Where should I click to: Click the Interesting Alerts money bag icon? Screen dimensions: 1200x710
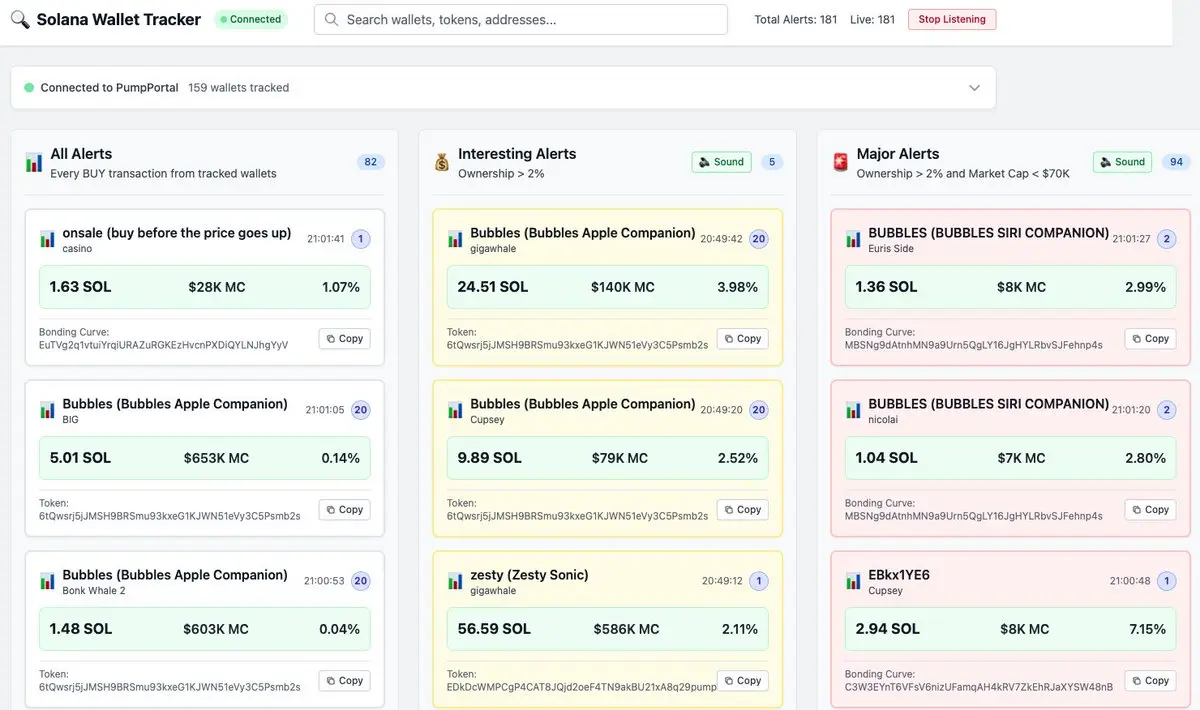click(442, 162)
